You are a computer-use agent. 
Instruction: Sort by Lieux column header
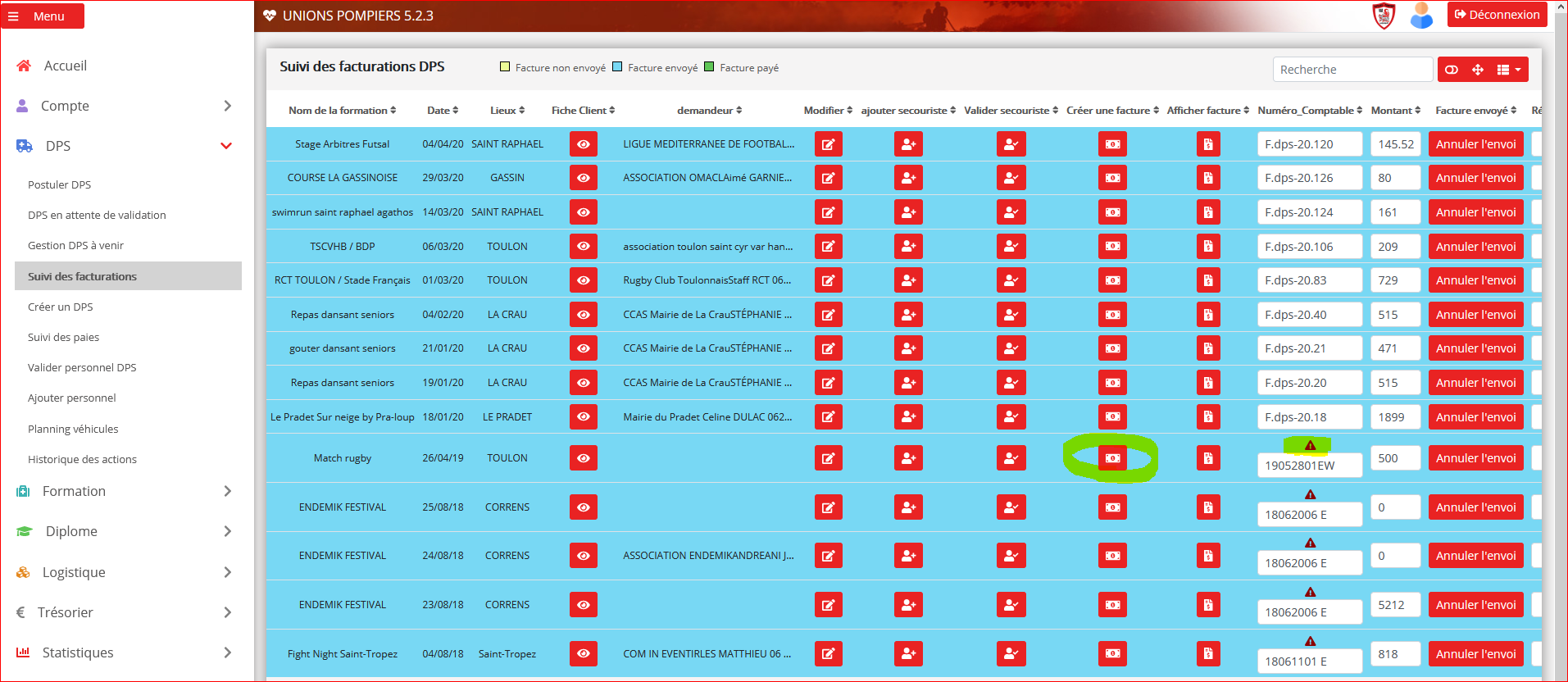pyautogui.click(x=507, y=111)
